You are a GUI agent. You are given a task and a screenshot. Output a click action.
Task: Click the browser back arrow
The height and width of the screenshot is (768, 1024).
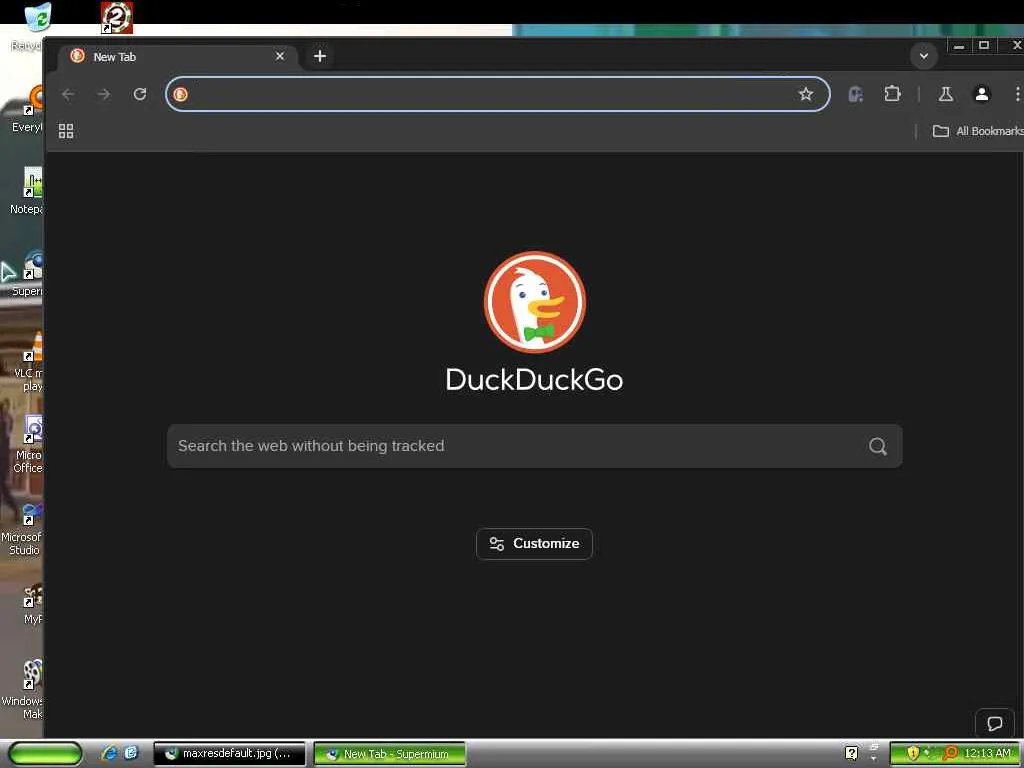(x=68, y=94)
